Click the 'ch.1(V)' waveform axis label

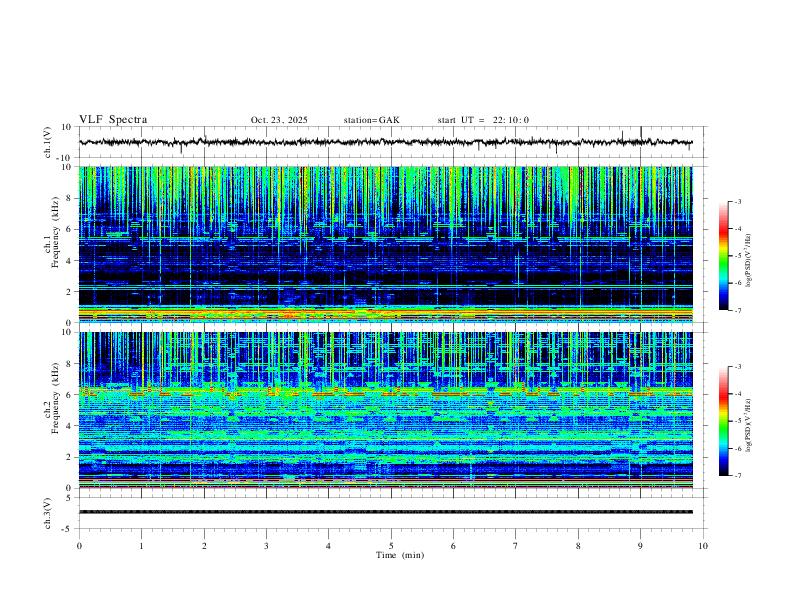click(x=48, y=142)
